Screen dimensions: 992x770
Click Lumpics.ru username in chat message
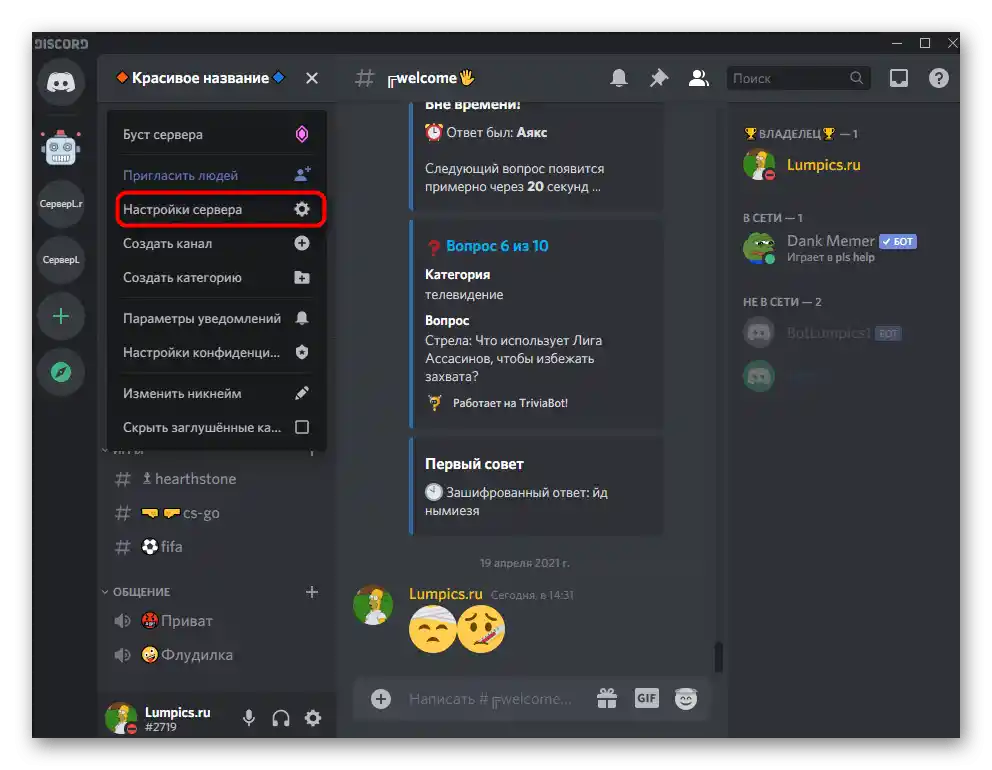coord(445,594)
